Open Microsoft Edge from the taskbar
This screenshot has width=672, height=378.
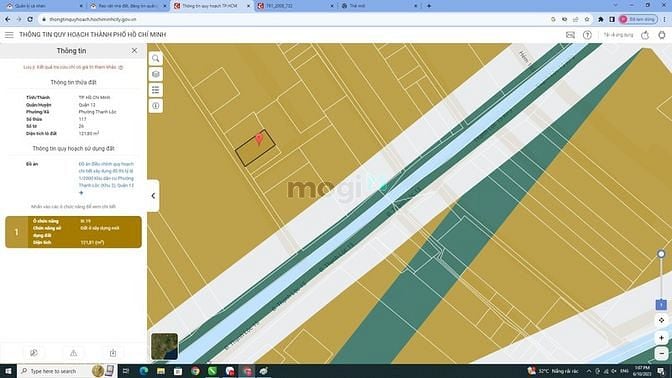pos(143,371)
